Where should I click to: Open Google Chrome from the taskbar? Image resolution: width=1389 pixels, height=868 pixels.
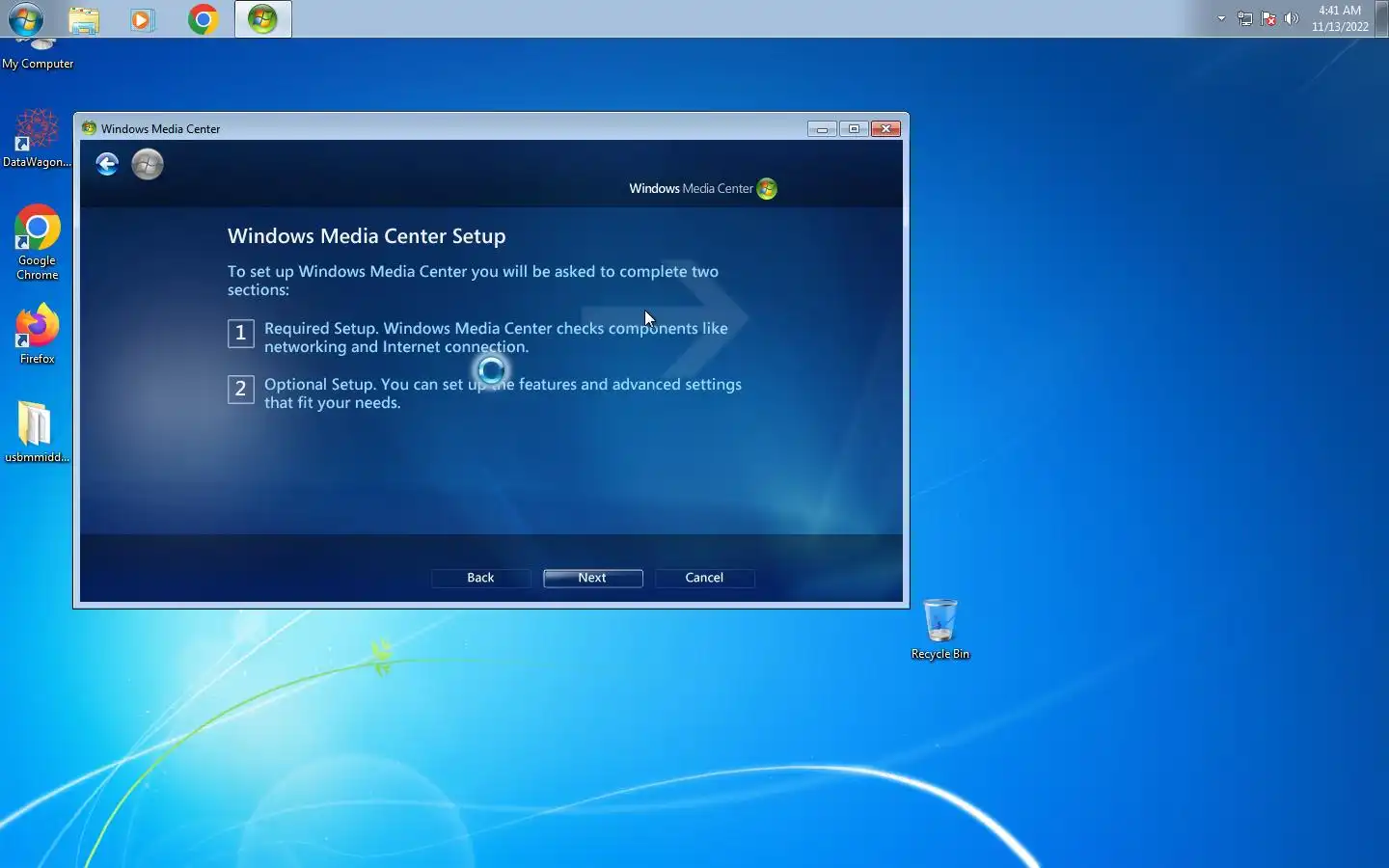(203, 19)
